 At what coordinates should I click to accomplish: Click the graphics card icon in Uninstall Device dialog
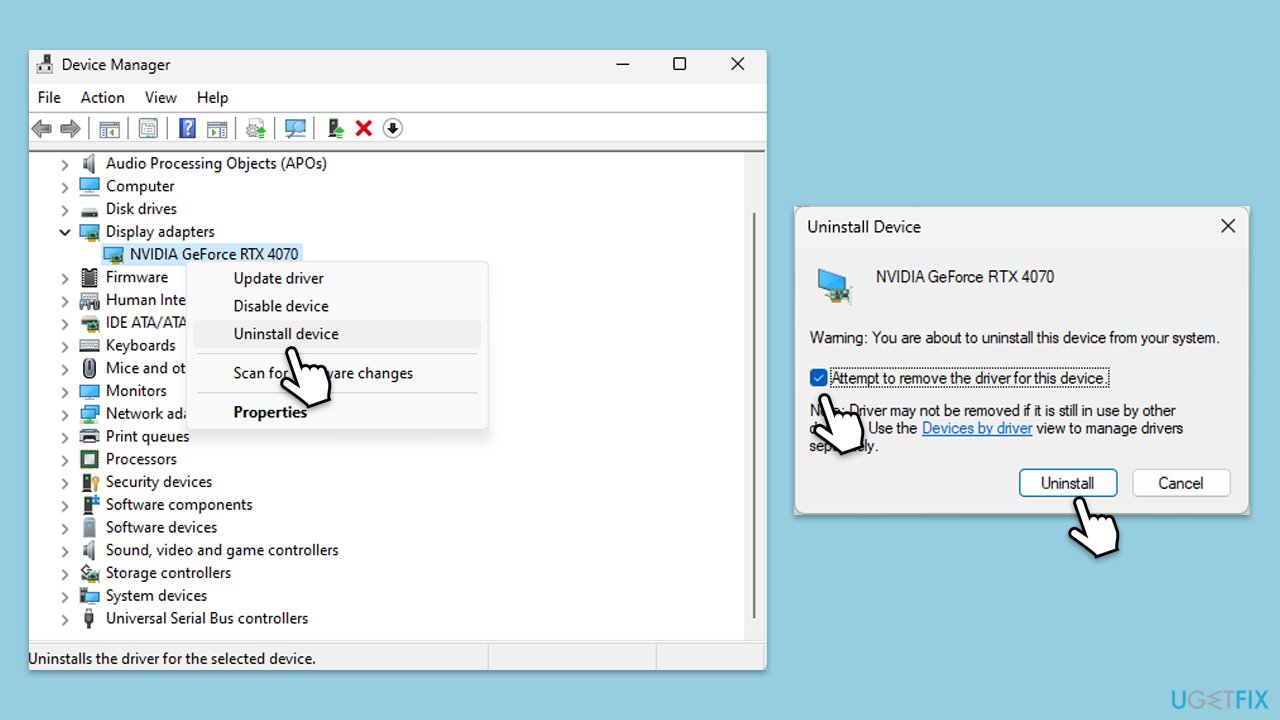[835, 285]
